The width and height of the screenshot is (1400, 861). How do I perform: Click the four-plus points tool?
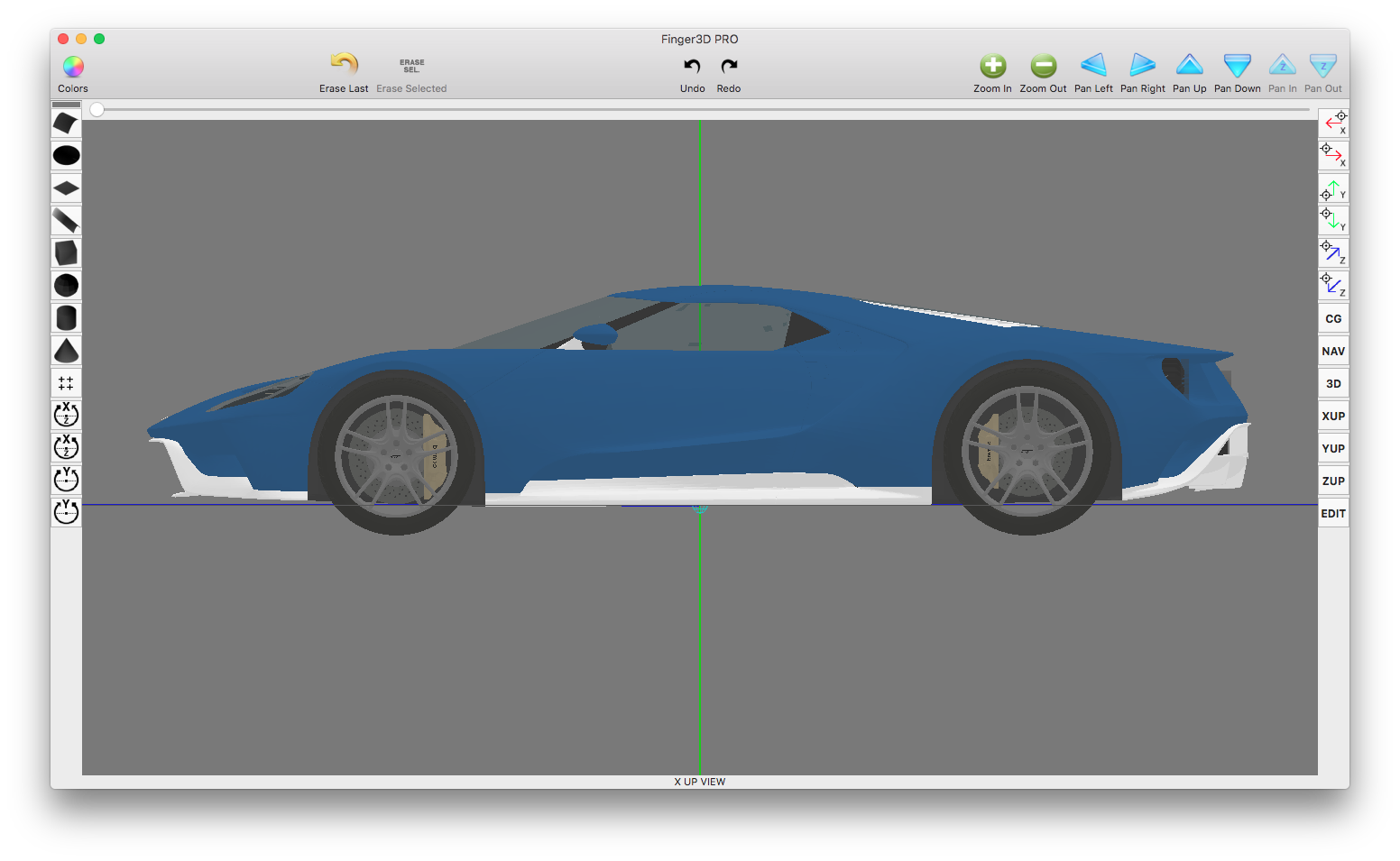pos(66,382)
